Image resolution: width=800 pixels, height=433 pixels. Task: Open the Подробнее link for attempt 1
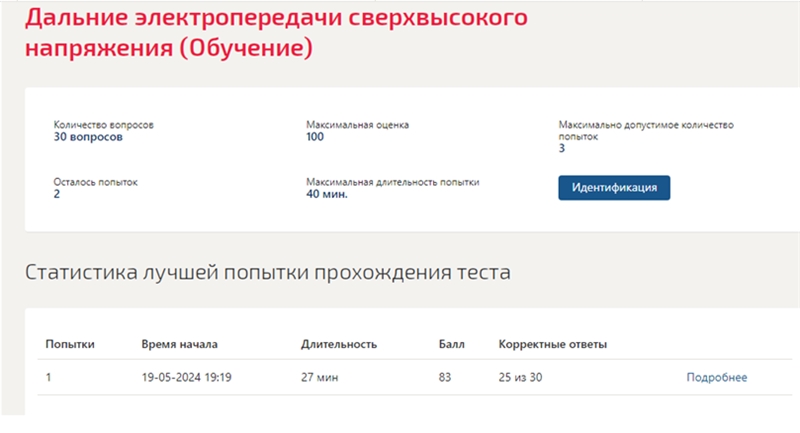716,377
